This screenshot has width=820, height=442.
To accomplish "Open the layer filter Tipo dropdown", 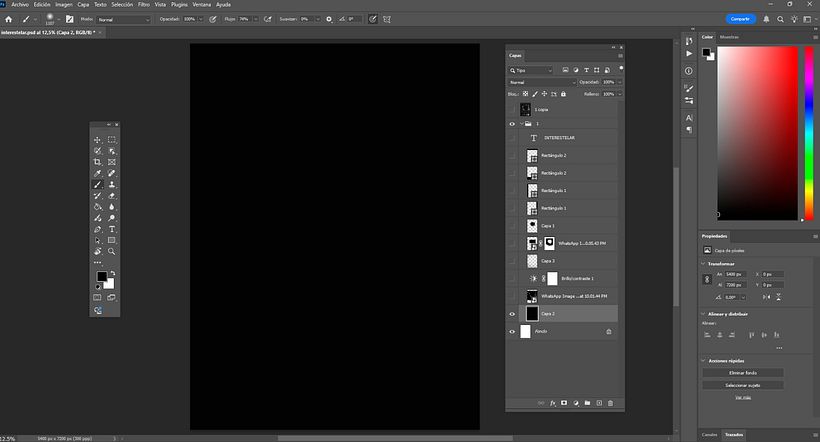I will (x=530, y=70).
